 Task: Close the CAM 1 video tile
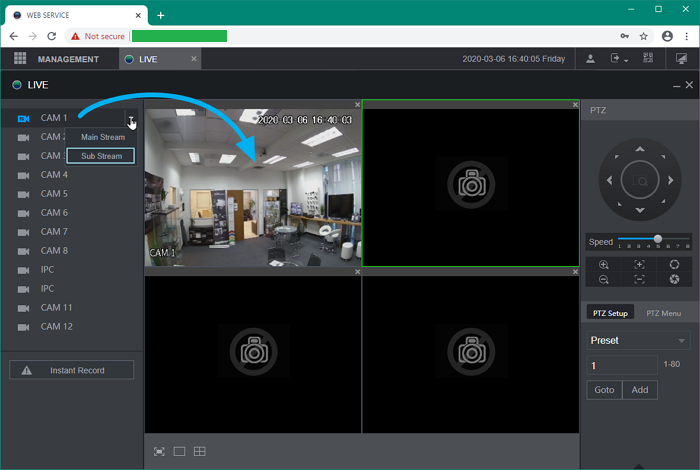tap(357, 104)
